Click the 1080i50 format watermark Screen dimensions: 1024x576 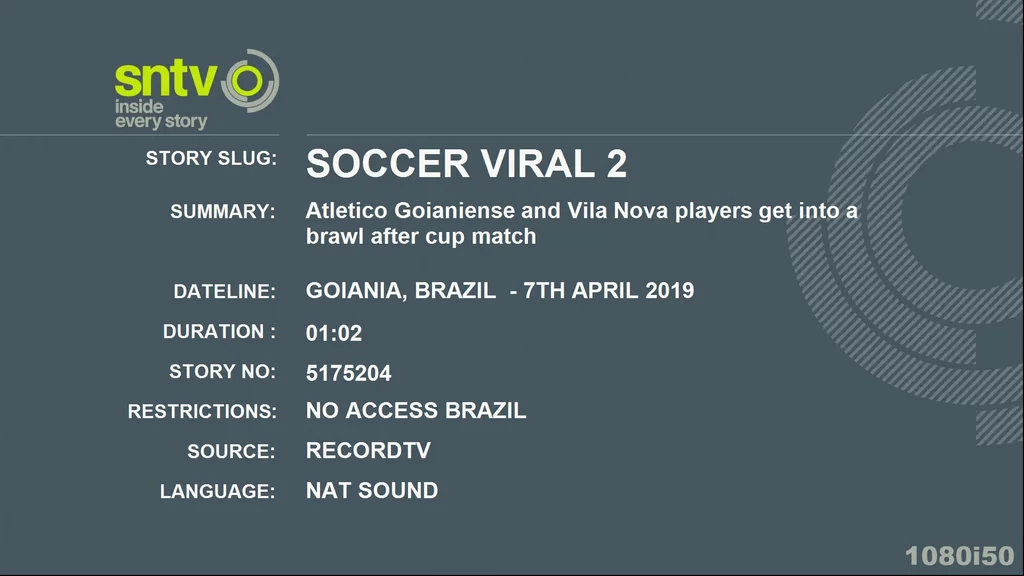[x=959, y=556]
